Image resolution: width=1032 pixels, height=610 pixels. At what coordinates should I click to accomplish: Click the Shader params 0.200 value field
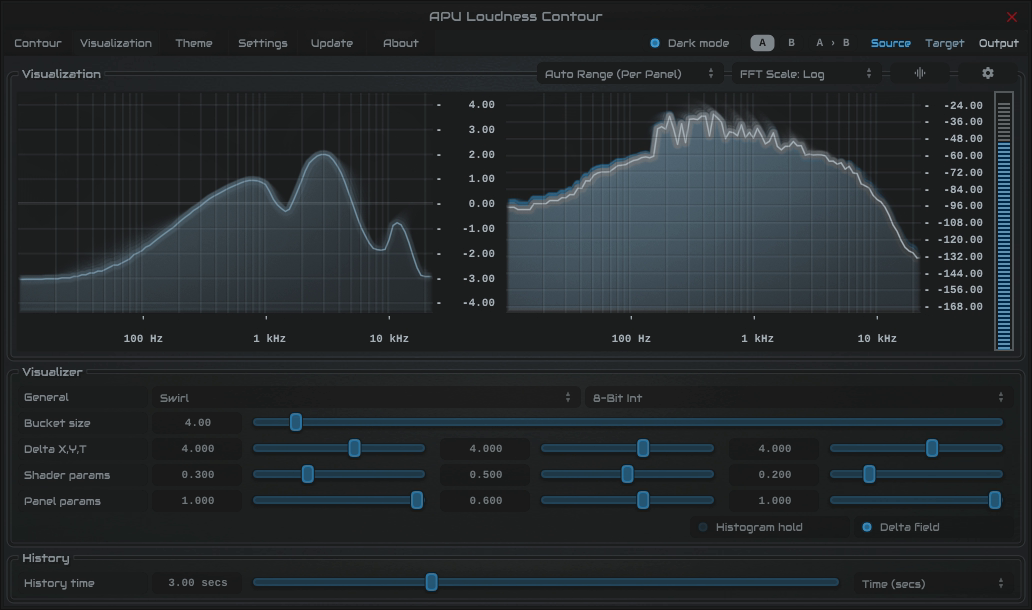coord(775,474)
